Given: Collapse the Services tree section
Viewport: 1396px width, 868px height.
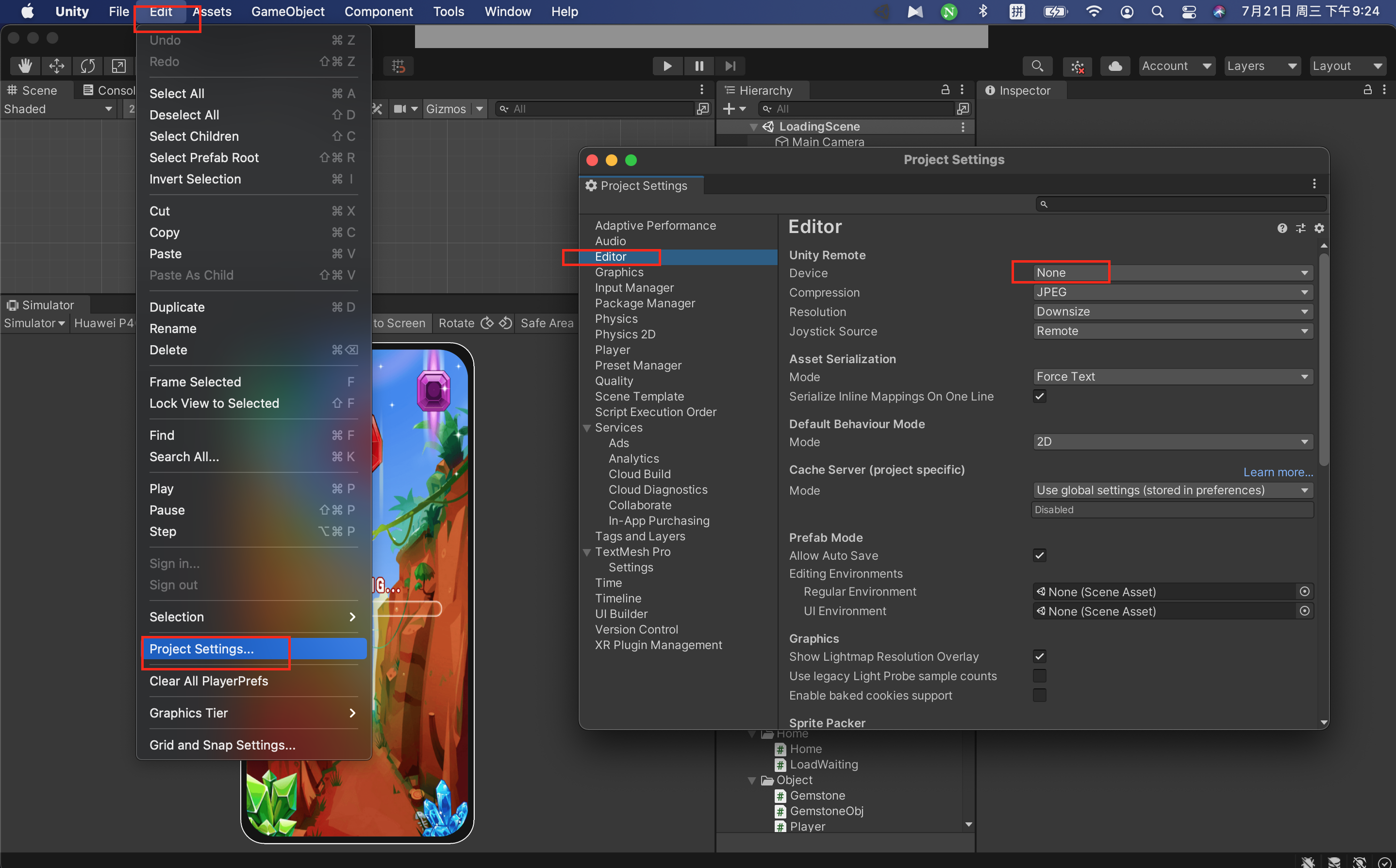Looking at the screenshot, I should (587, 428).
